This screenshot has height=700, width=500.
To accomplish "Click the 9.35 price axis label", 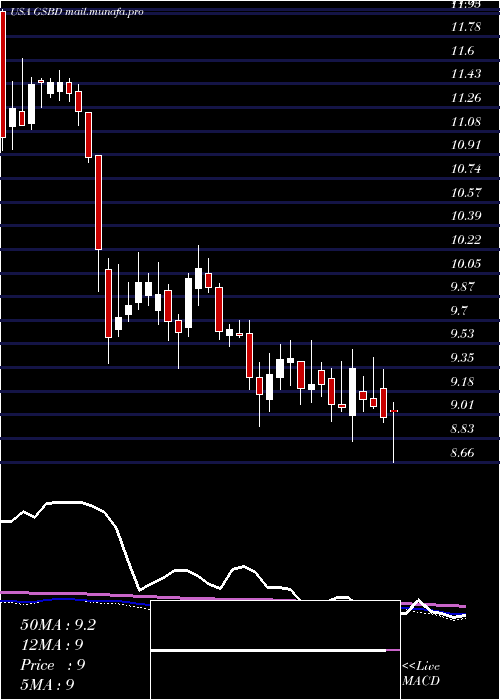I will (x=462, y=358).
